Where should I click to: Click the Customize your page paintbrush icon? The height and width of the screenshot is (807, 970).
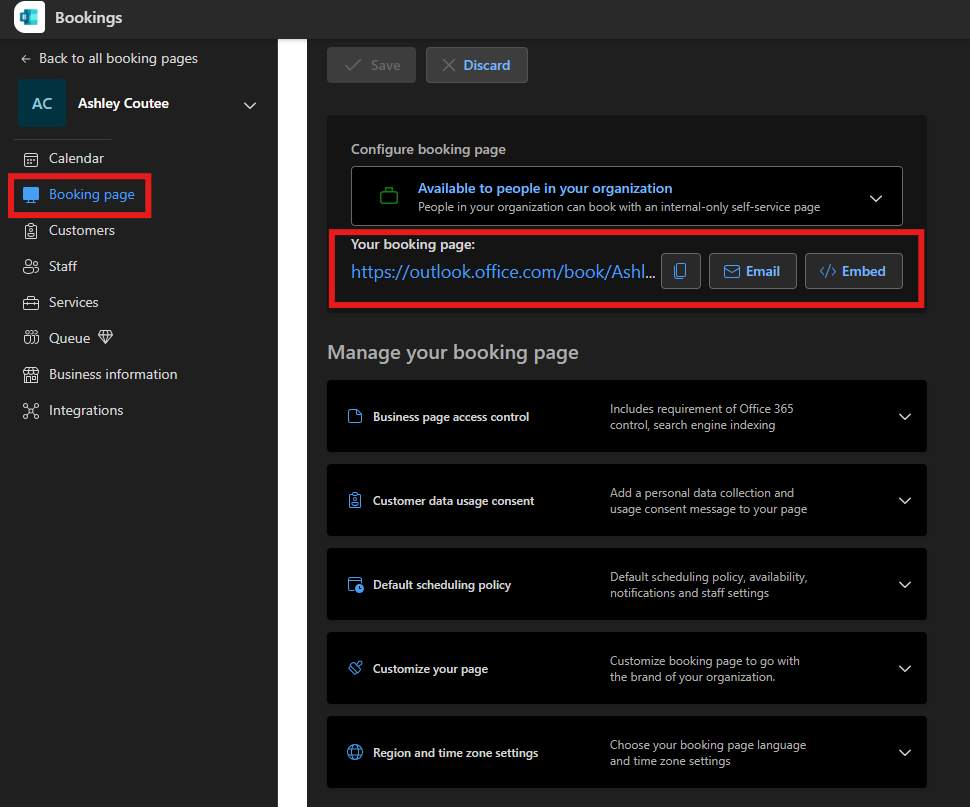(x=356, y=668)
